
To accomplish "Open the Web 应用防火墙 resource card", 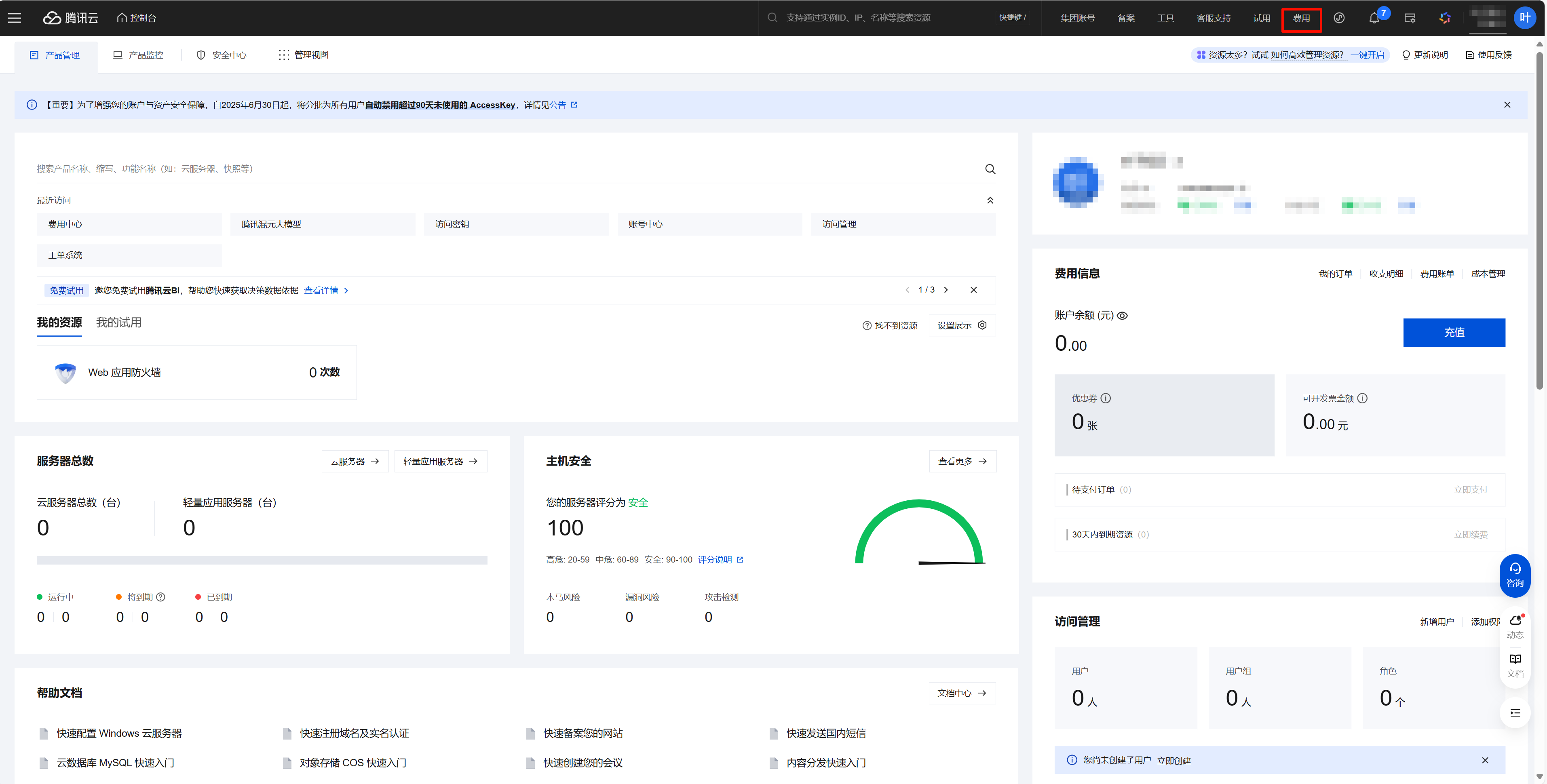I will pos(196,372).
